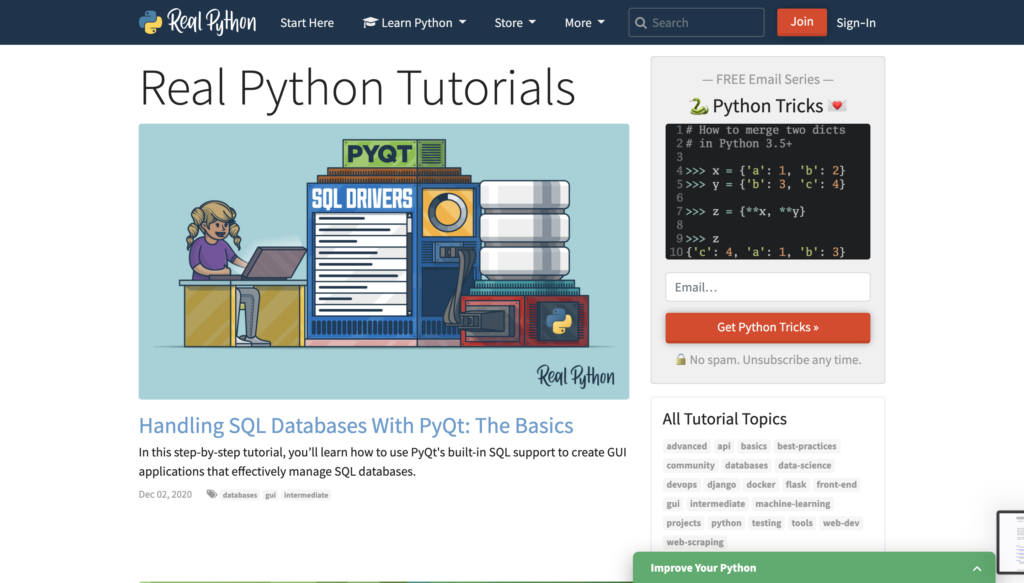Click the Improve Your Python label
This screenshot has height=583, width=1024.
tap(703, 568)
